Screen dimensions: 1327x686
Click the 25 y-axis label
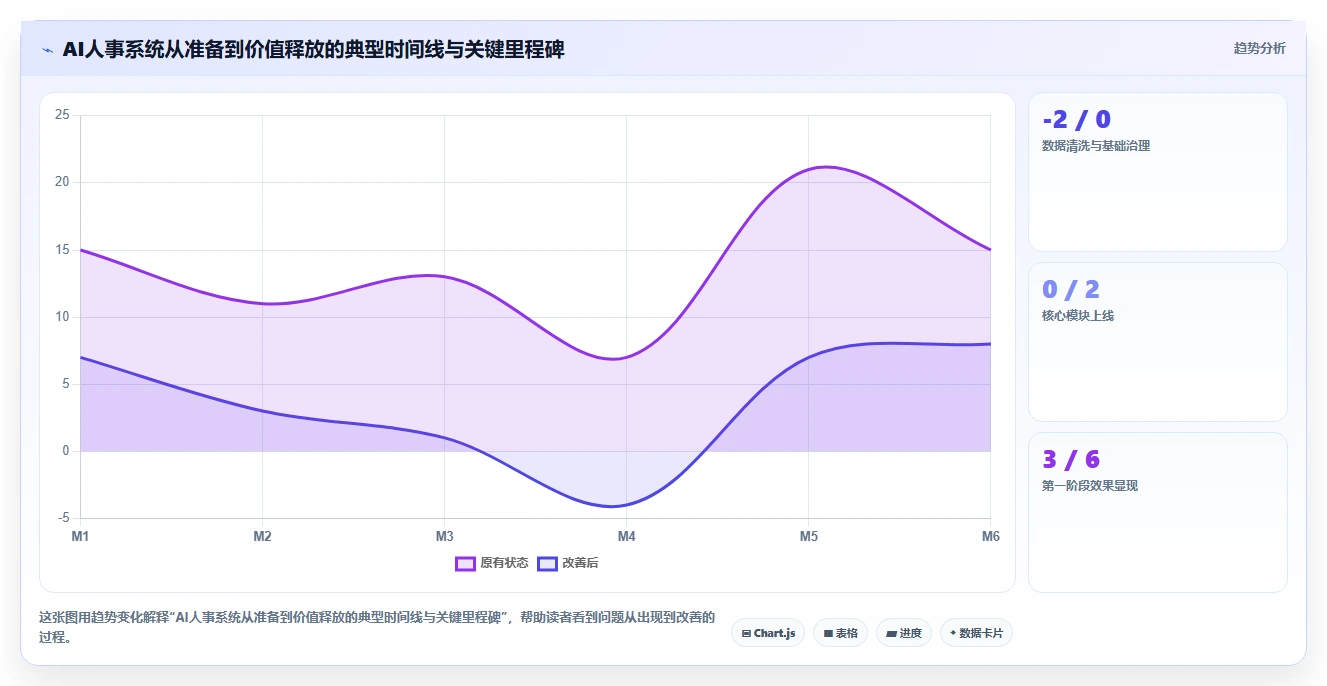(x=62, y=115)
